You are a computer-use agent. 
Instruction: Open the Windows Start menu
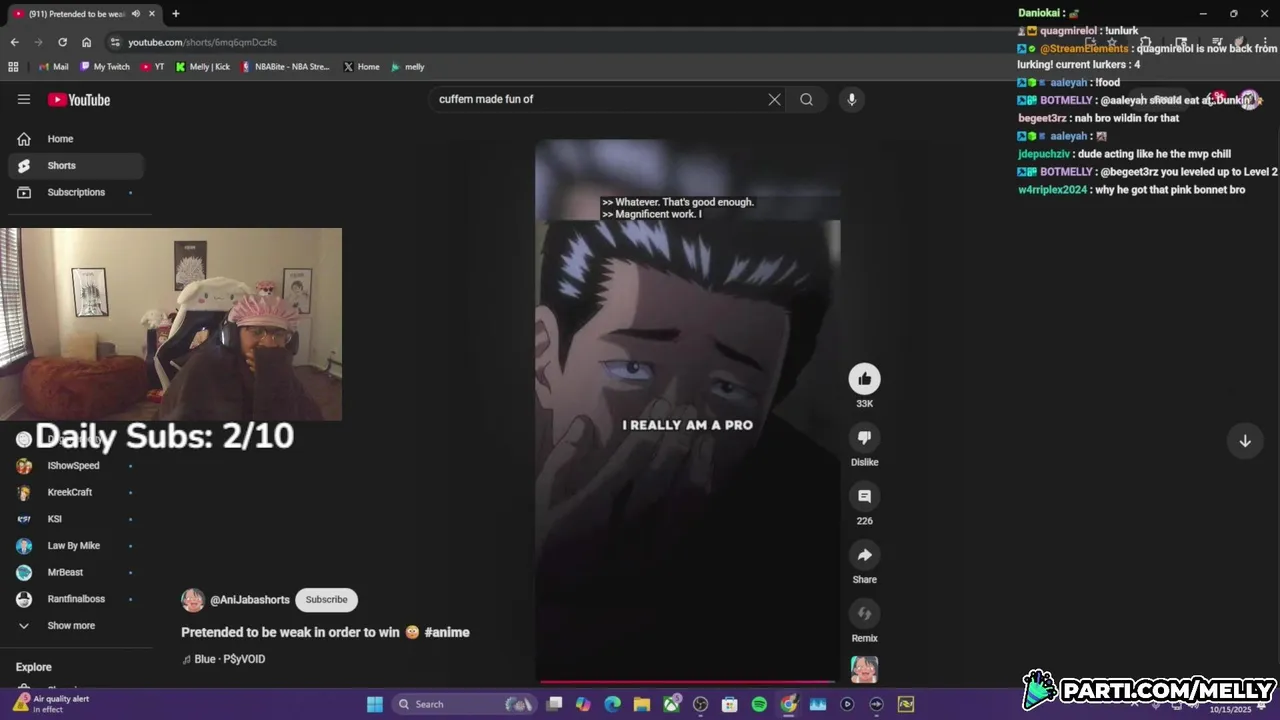[375, 704]
